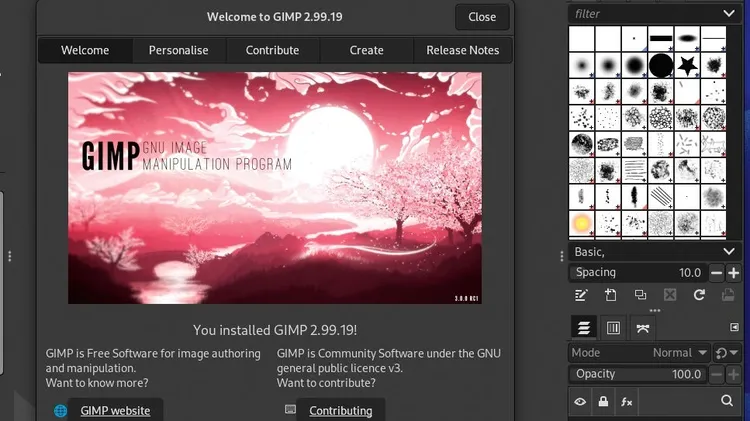Screen dimensions: 750x421
Task: Open the Release Notes tab
Action: pos(463,50)
